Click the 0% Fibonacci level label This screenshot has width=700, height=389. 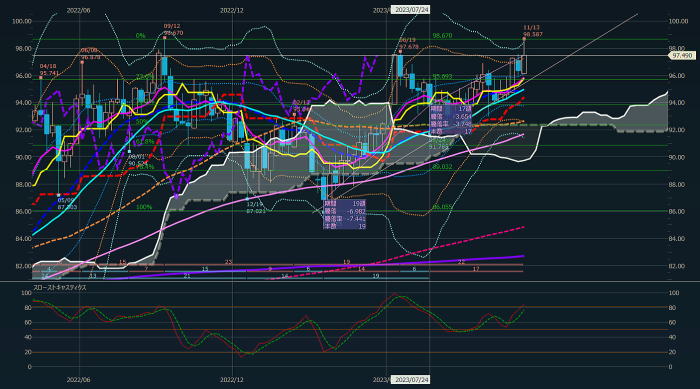pos(140,36)
